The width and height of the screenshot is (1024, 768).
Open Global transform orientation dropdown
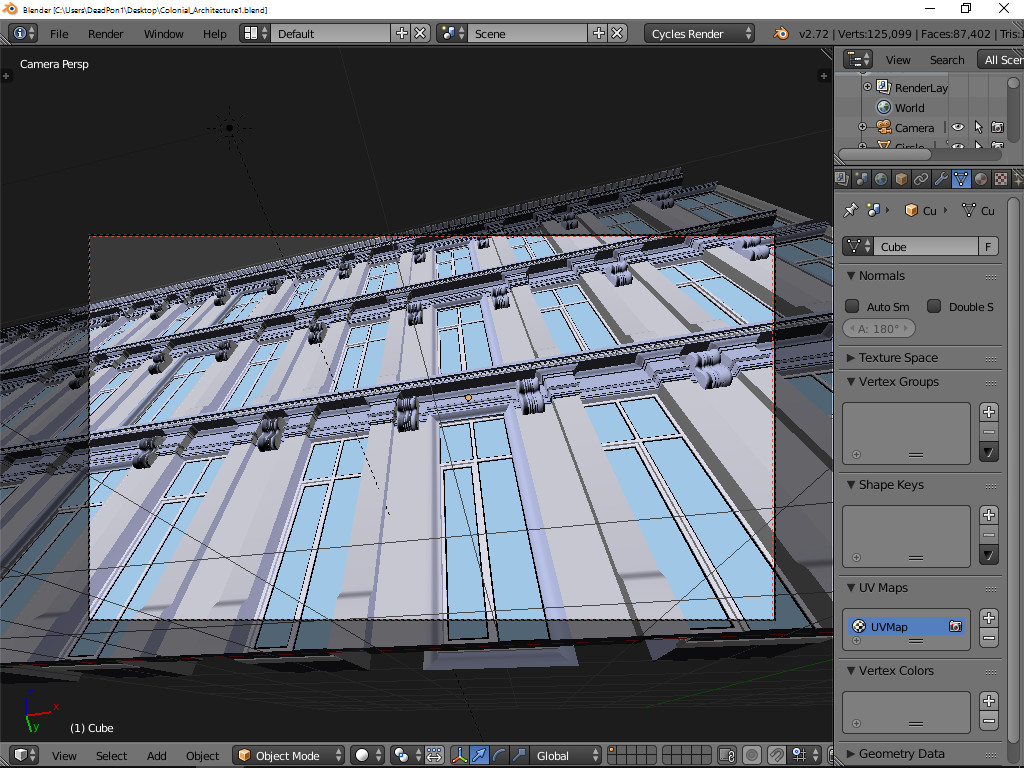[565, 755]
